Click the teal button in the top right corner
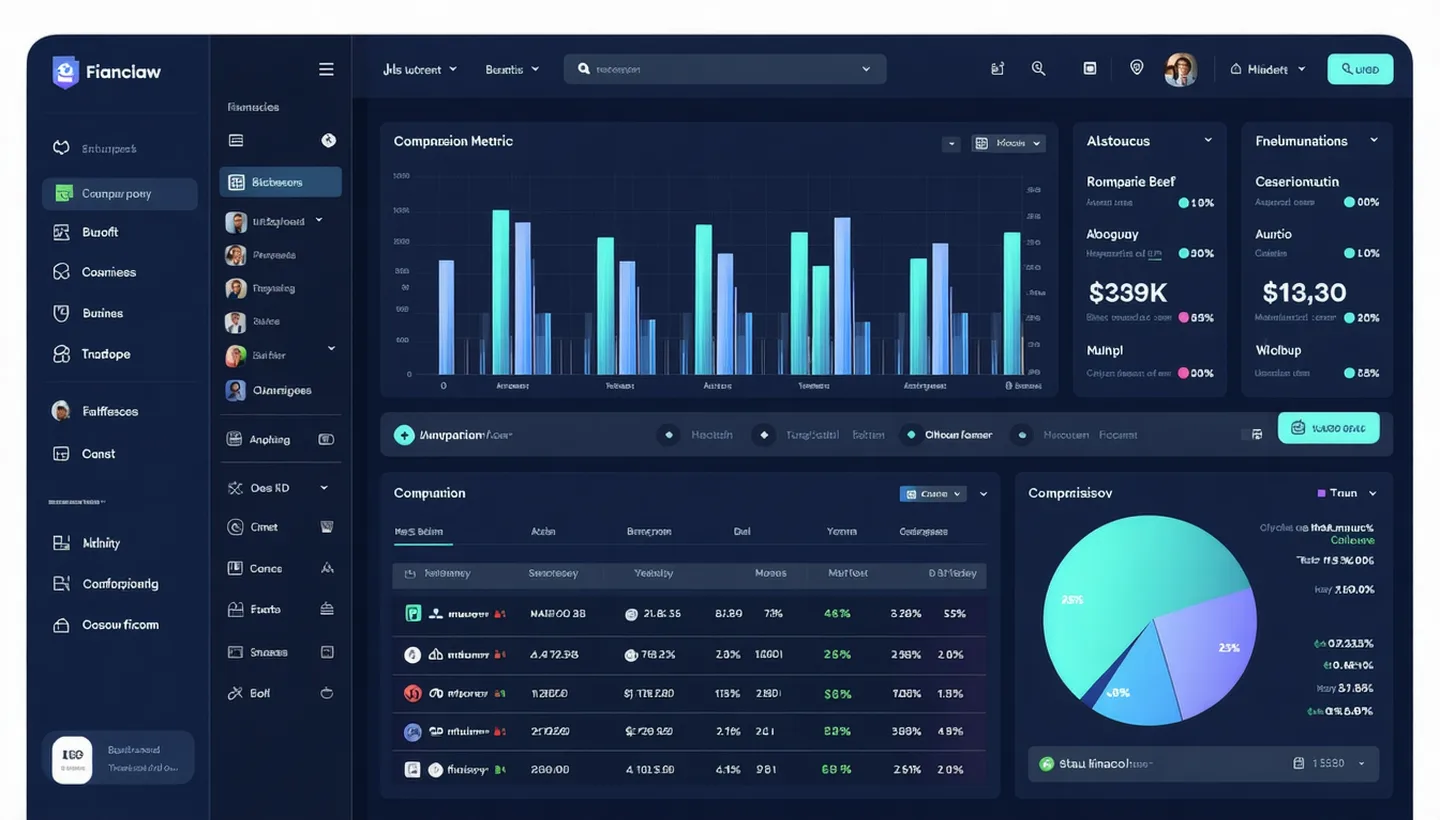 pos(1360,69)
